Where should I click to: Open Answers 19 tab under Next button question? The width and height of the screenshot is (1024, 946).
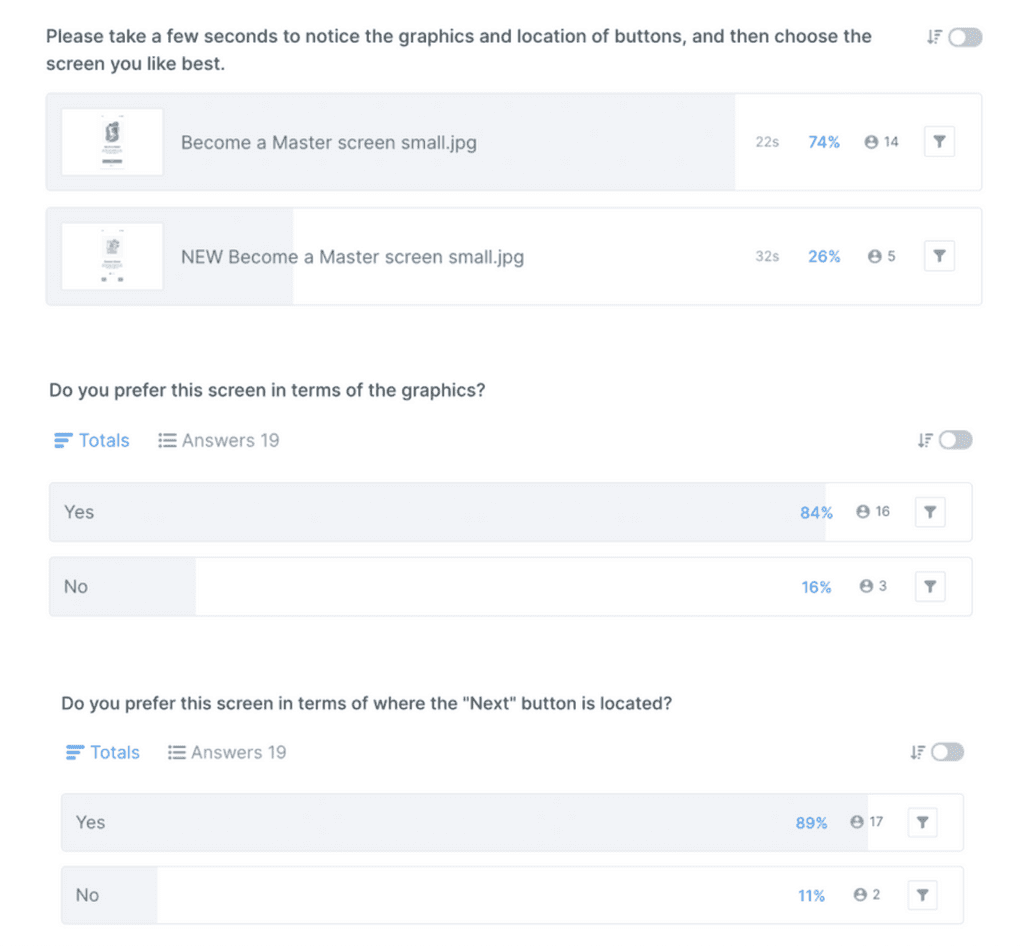click(227, 752)
